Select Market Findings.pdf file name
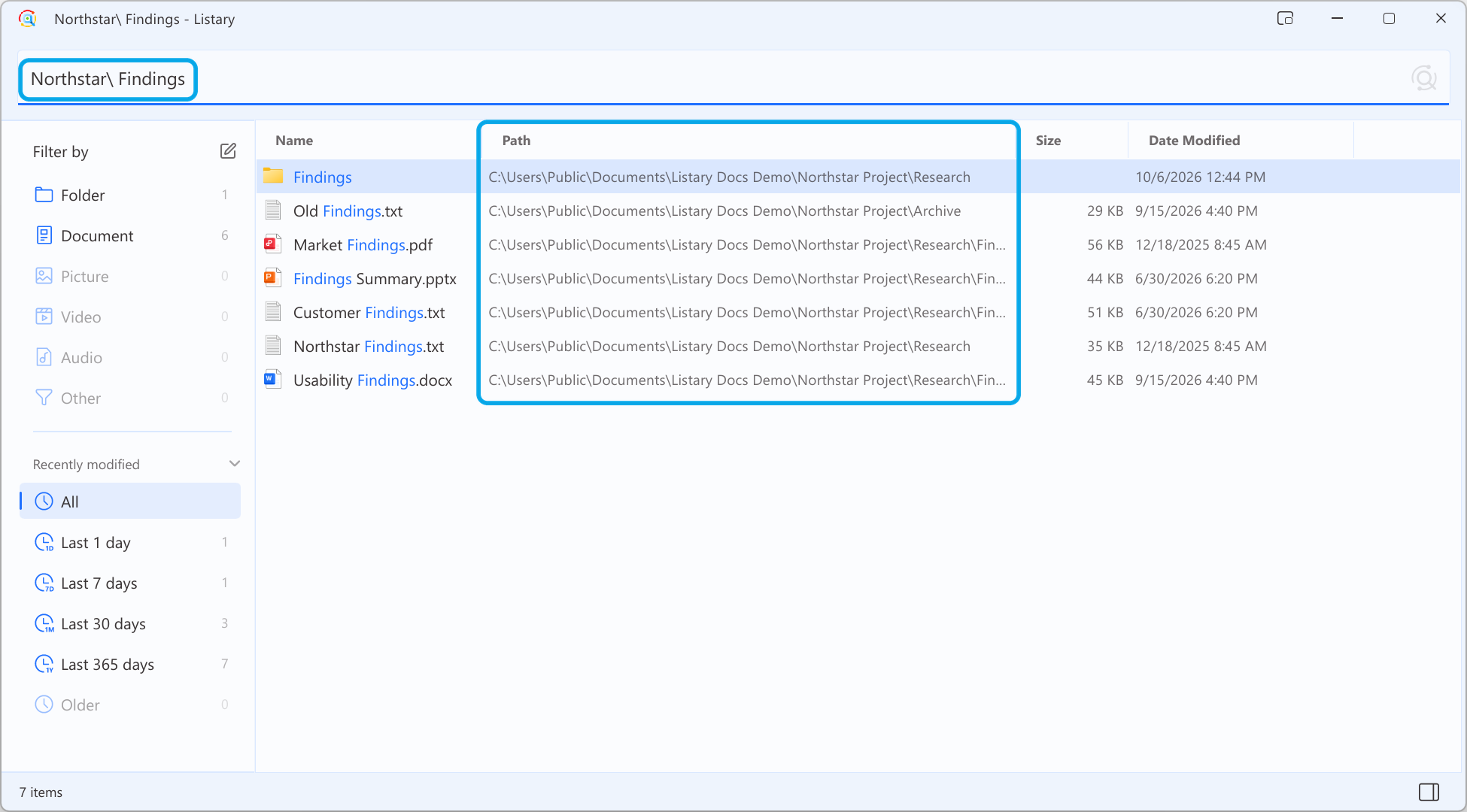Viewport: 1467px width, 812px height. point(363,244)
